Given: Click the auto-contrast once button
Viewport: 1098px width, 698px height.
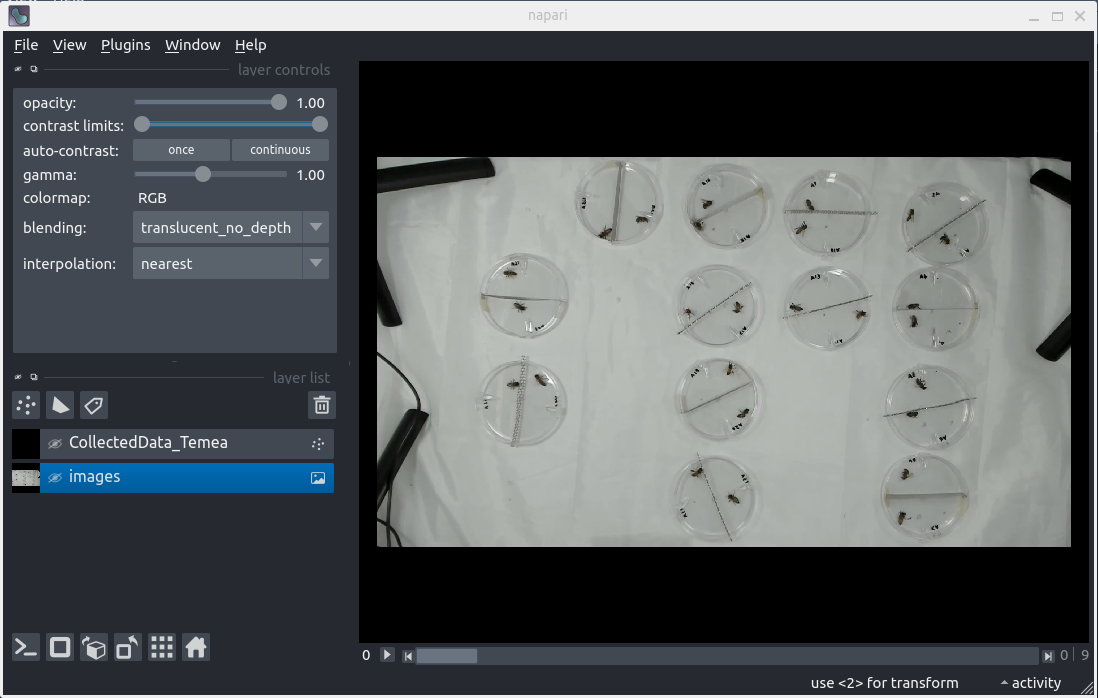Looking at the screenshot, I should (x=181, y=150).
